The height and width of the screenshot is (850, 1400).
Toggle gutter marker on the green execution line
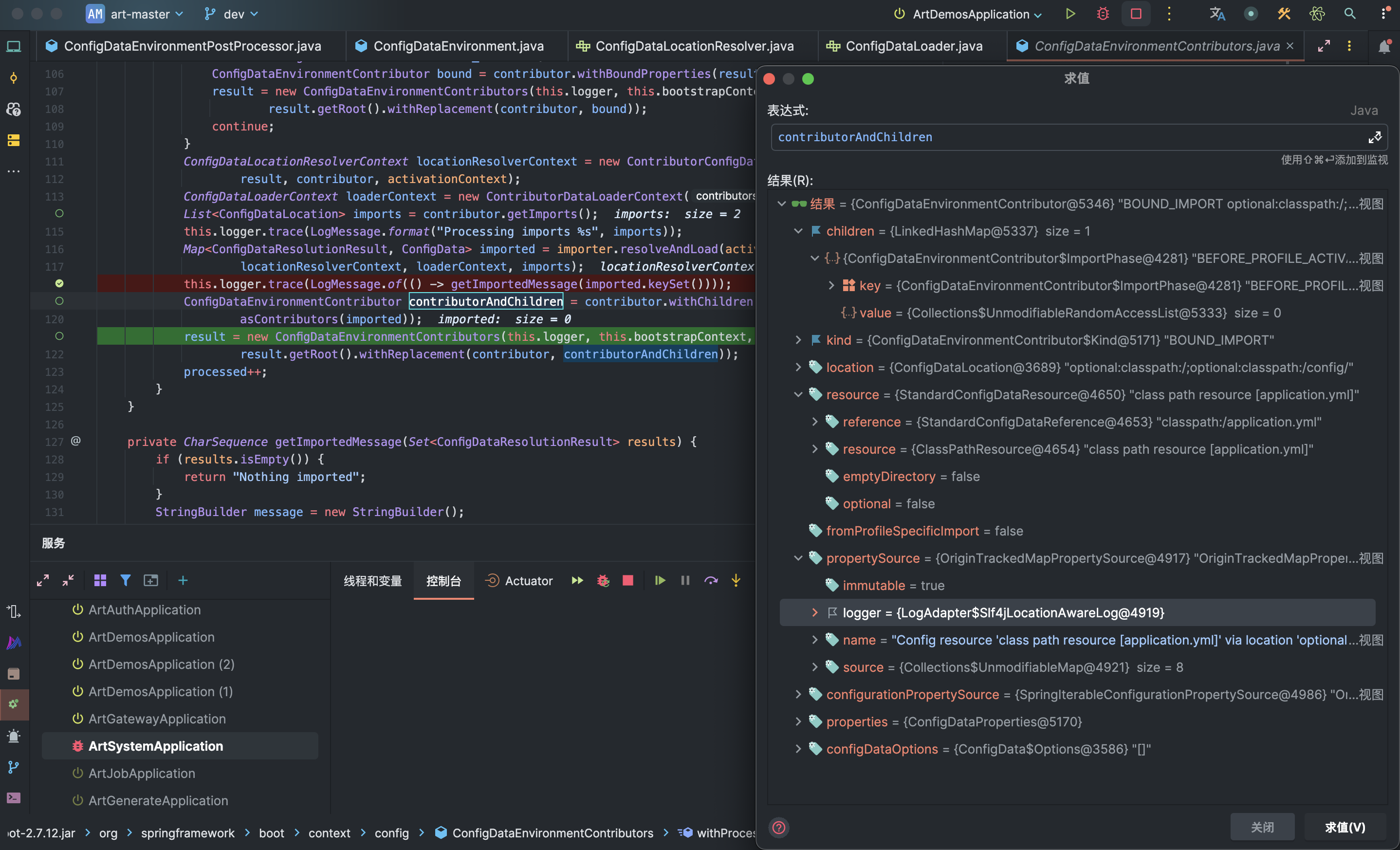point(59,336)
